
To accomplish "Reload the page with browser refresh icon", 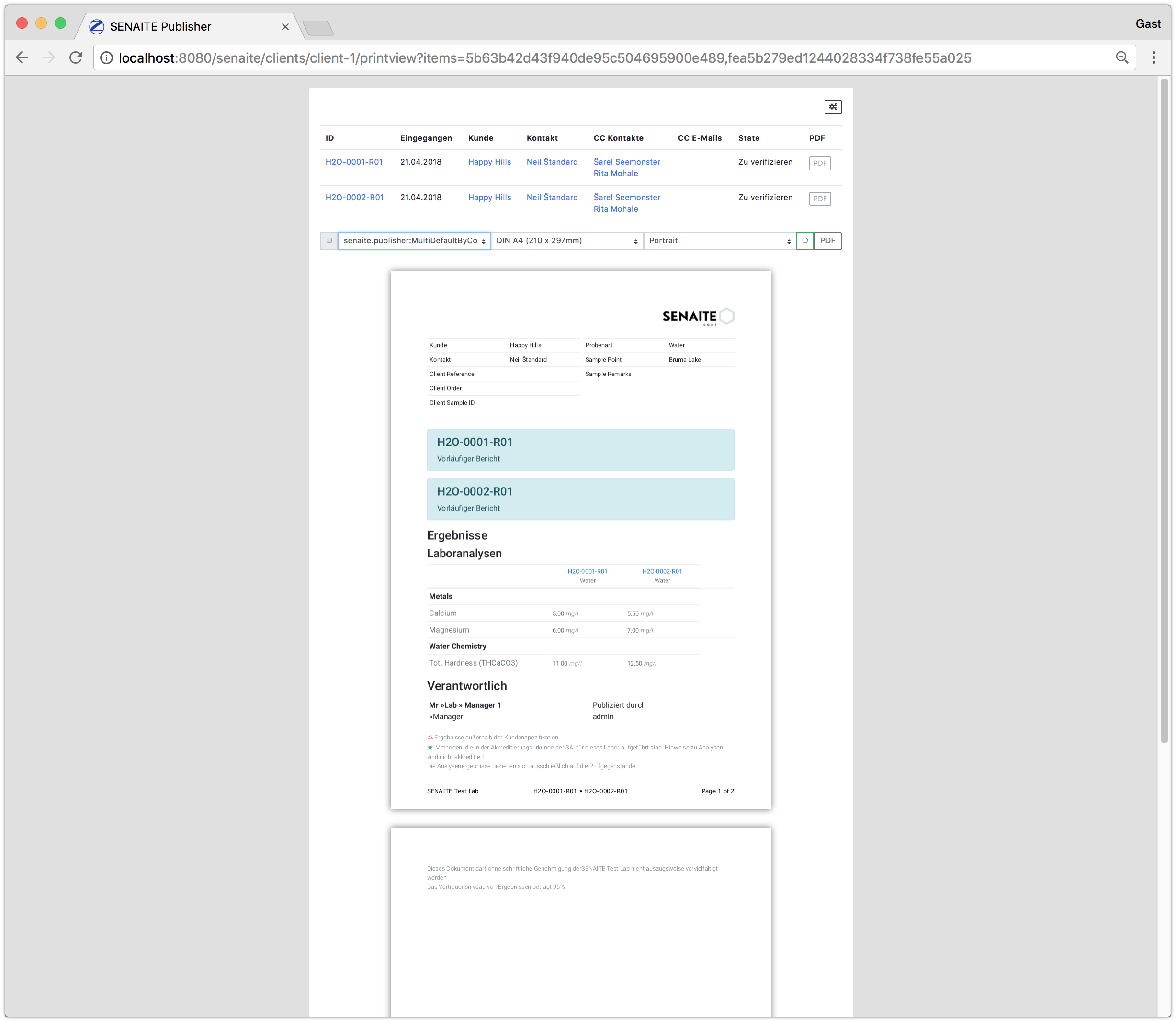I will pyautogui.click(x=76, y=57).
